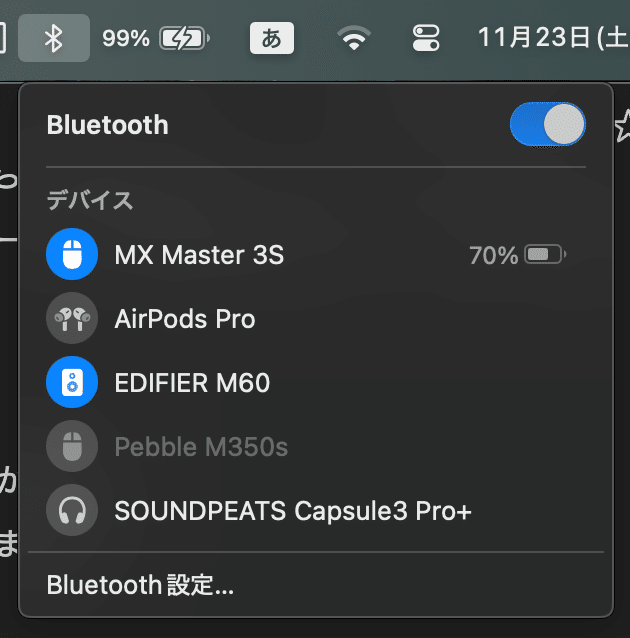The width and height of the screenshot is (630, 638).
Task: Click the SOUNDPEATS headphones icon
Action: 72,510
